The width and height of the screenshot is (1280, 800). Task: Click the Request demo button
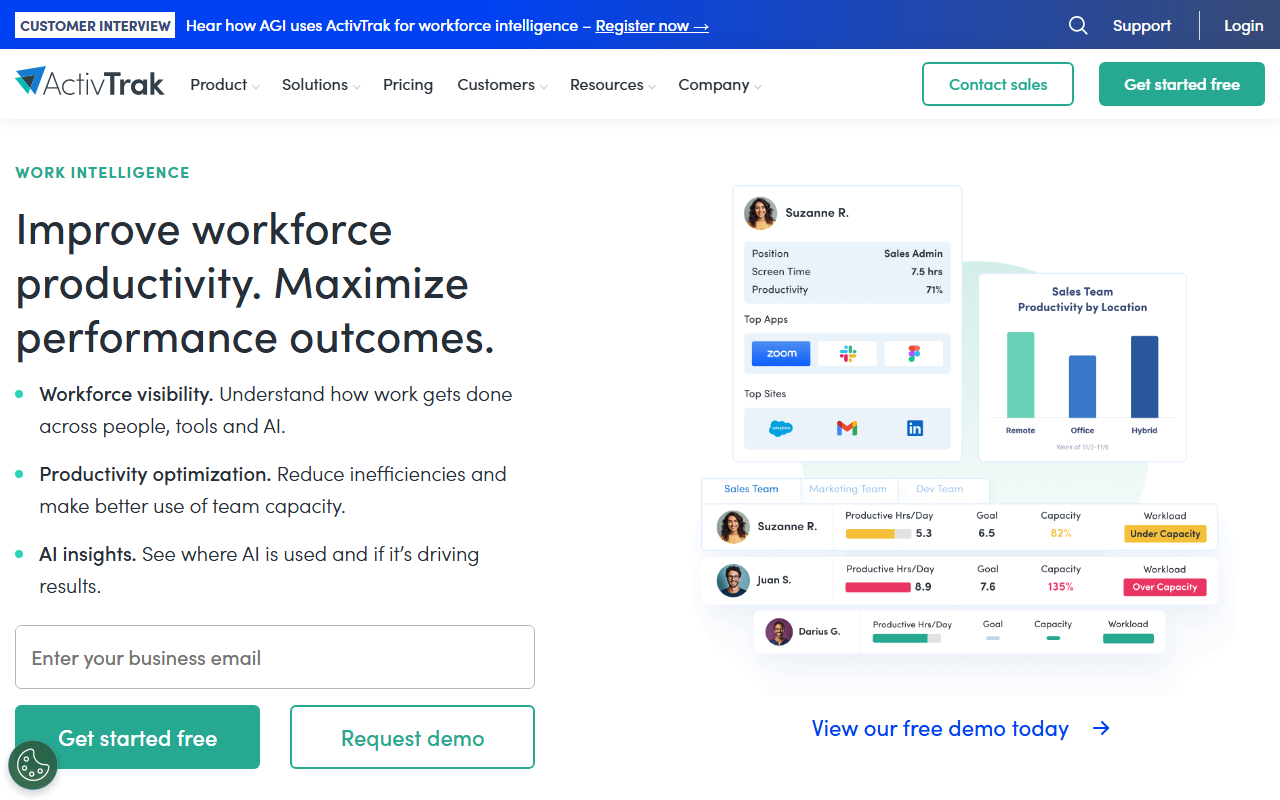click(x=412, y=737)
